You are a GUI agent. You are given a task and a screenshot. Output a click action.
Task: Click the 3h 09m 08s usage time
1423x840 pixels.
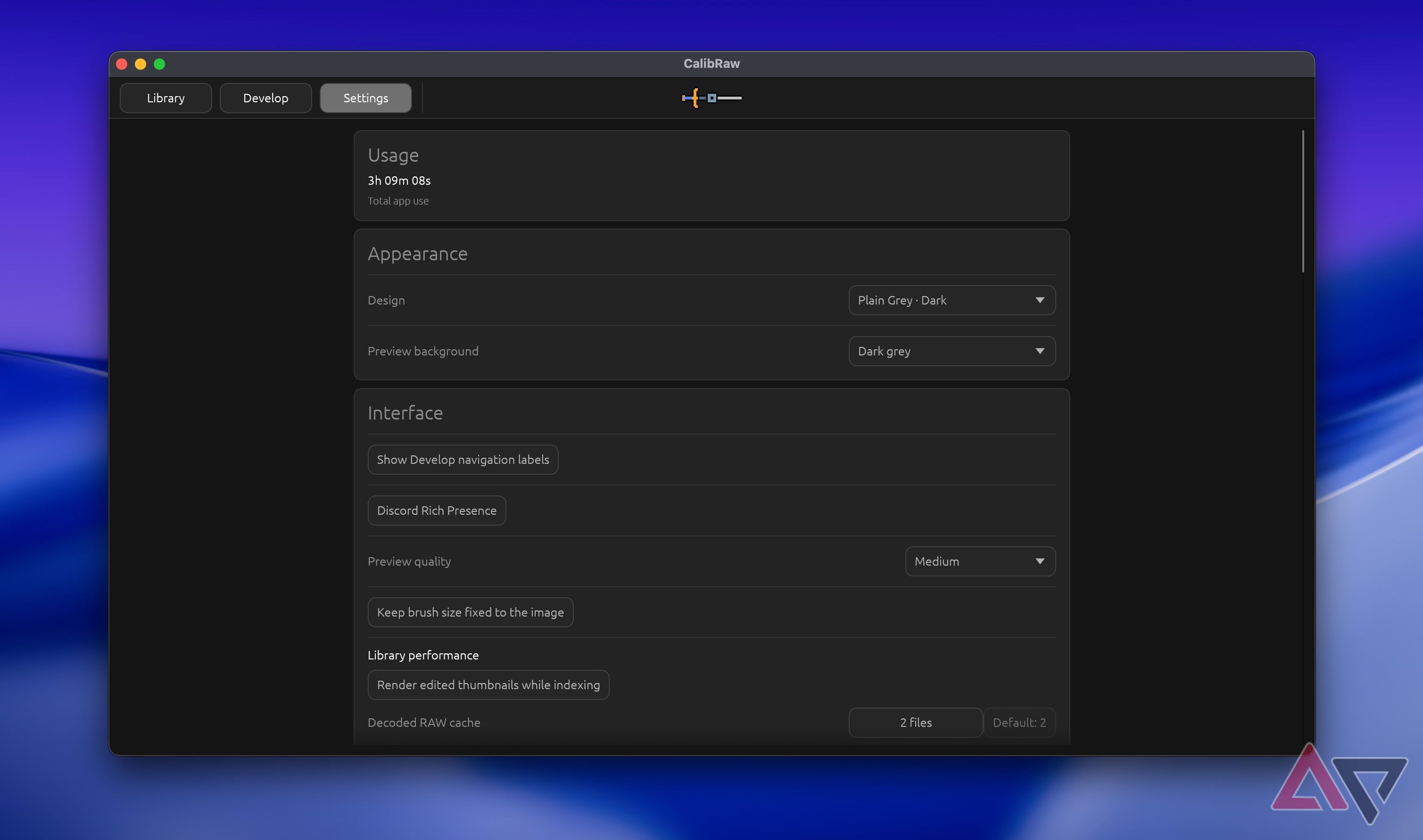pyautogui.click(x=399, y=181)
